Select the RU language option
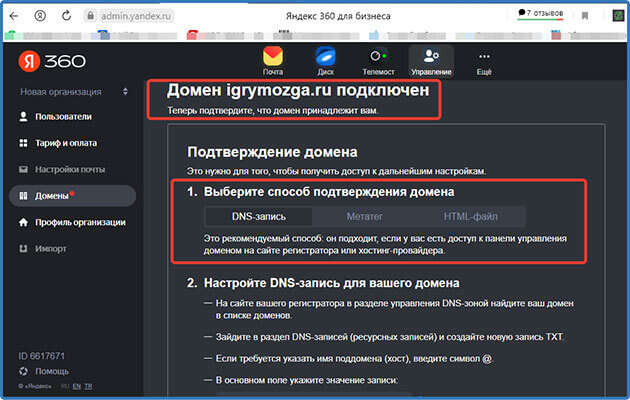Viewport: 630px width, 400px height. (65, 386)
